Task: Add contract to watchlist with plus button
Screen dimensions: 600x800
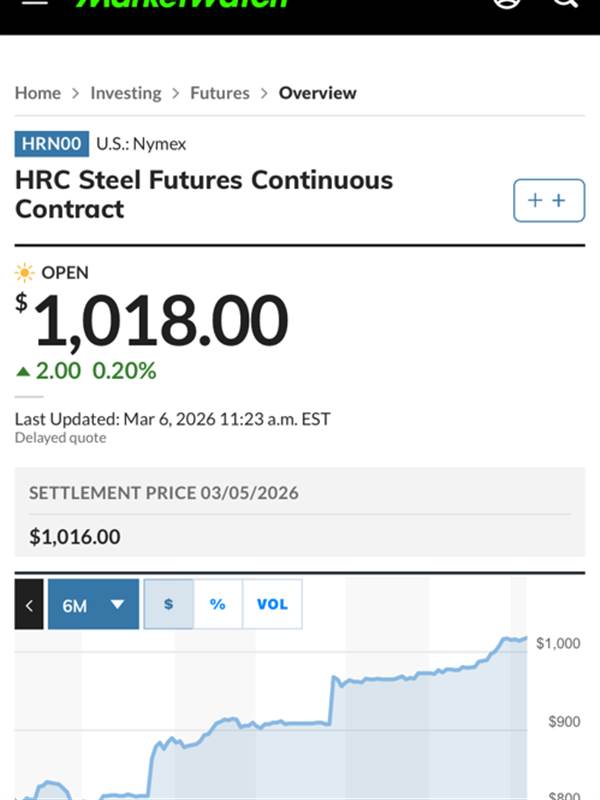Action: (548, 200)
